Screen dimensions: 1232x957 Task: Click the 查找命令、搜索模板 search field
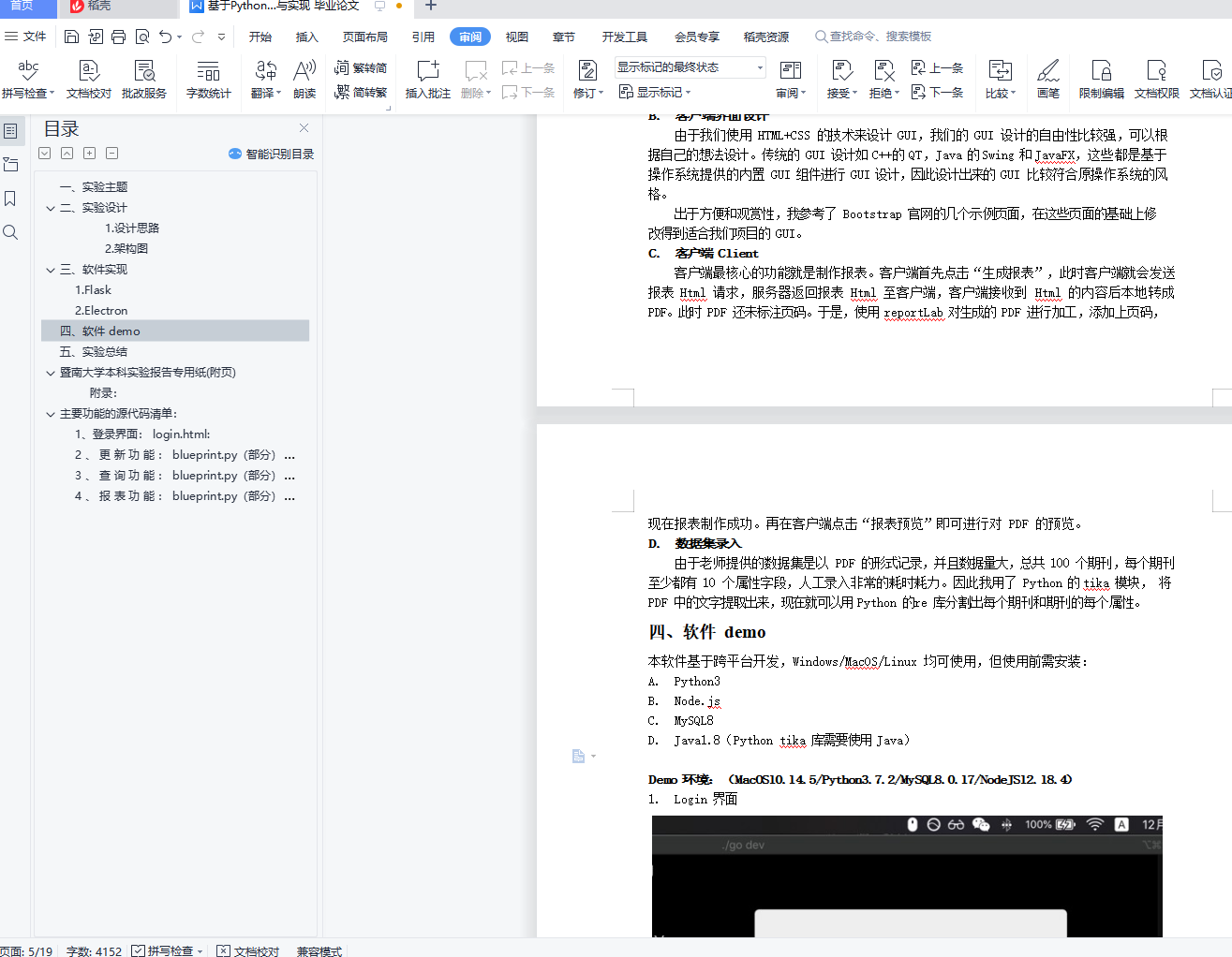(873, 37)
